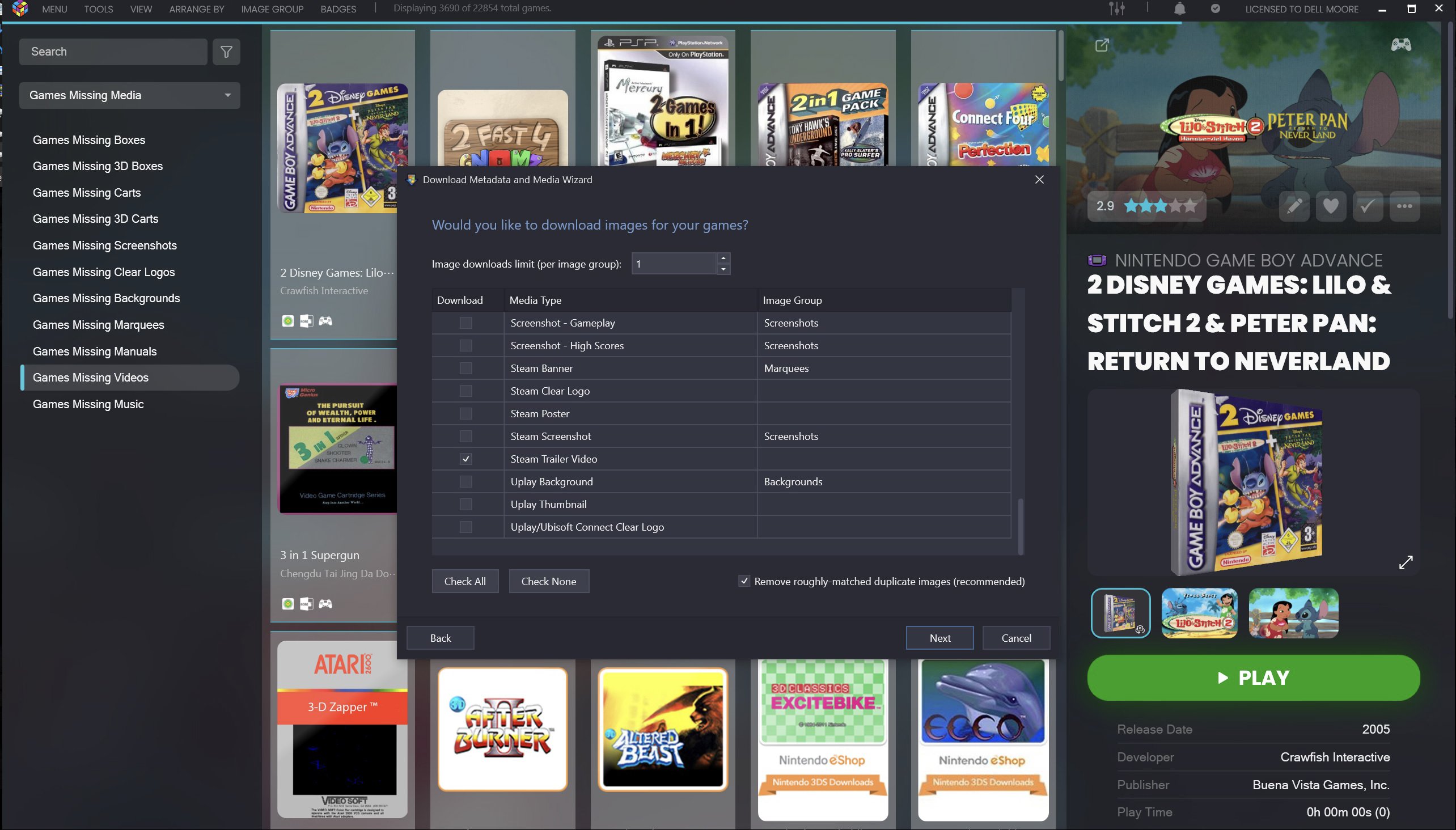Mark game as favorite with heart icon
The image size is (1456, 830).
click(x=1331, y=206)
